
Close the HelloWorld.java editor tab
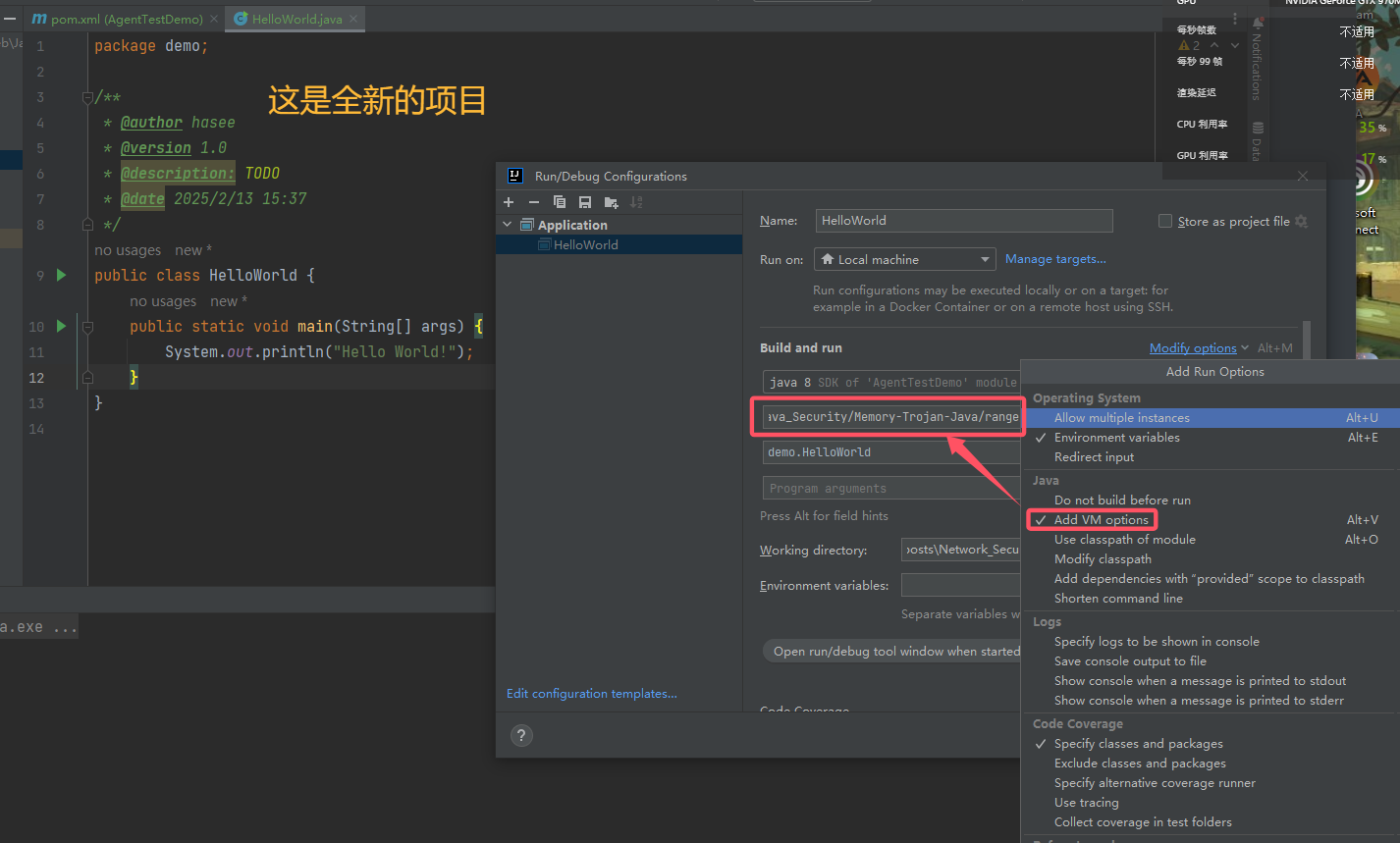[353, 19]
